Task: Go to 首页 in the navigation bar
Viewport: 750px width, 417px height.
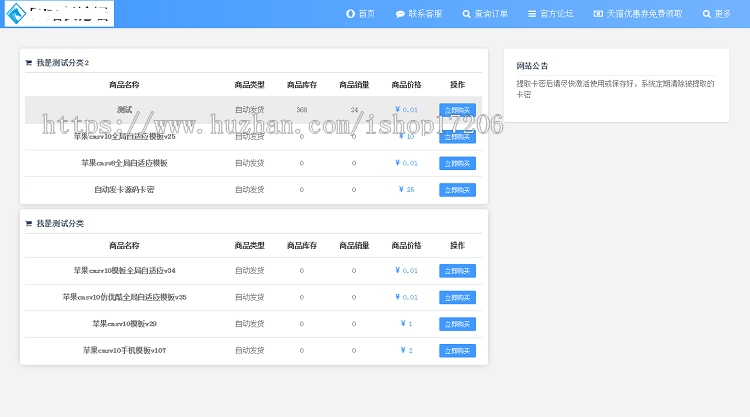Action: 367,14
